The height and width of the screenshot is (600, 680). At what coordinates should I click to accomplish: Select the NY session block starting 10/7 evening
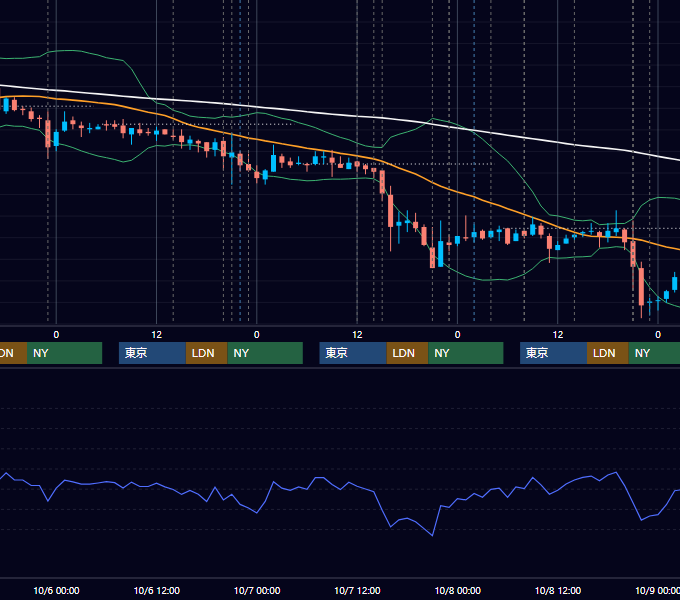point(466,353)
